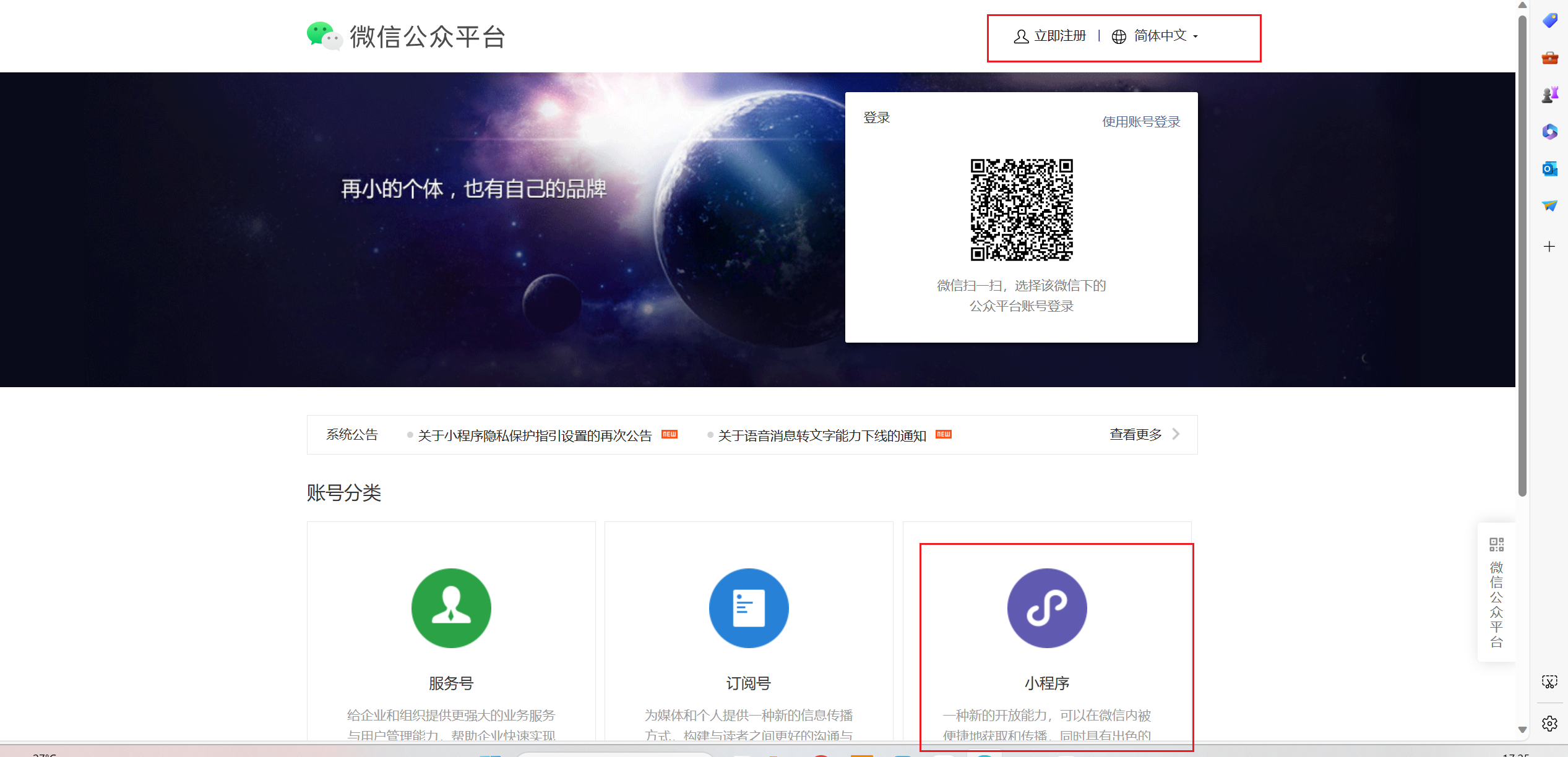This screenshot has height=757, width=1568.
Task: Click the screenshot capture icon in sidebar
Action: point(1549,682)
